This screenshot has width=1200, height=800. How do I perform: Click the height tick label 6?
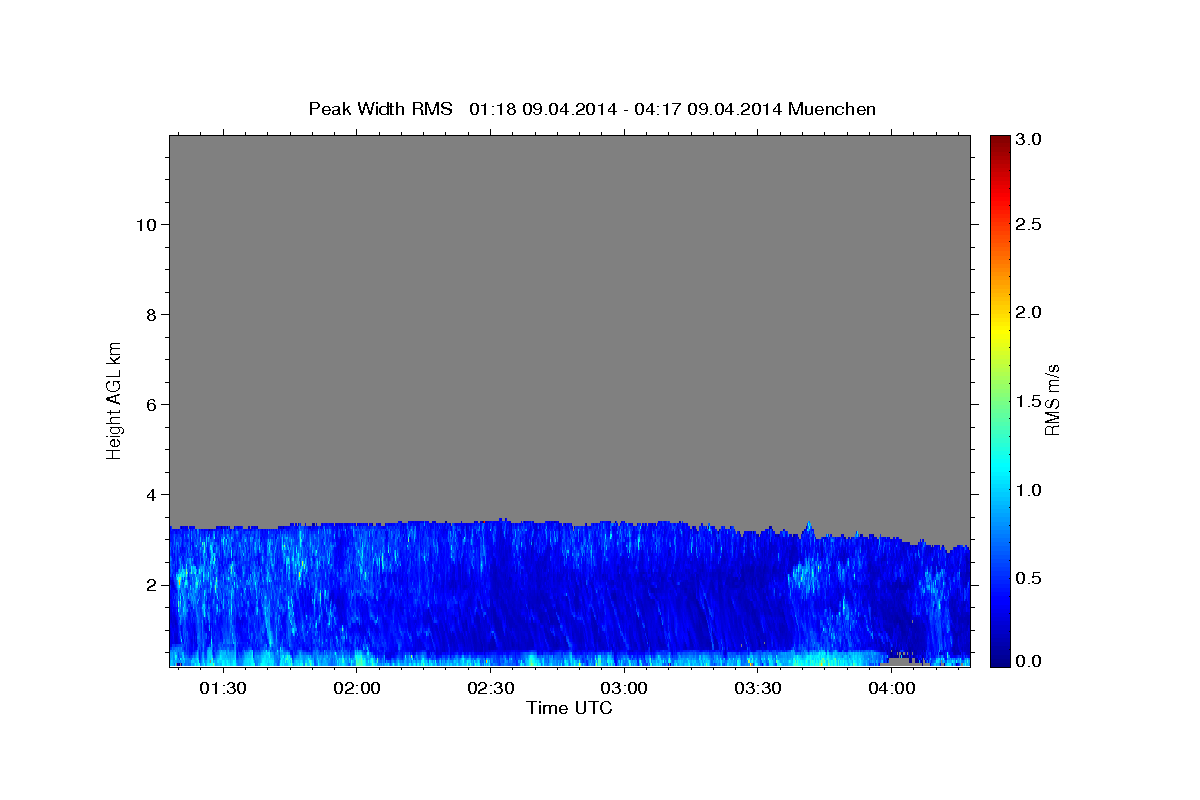pyautogui.click(x=151, y=404)
